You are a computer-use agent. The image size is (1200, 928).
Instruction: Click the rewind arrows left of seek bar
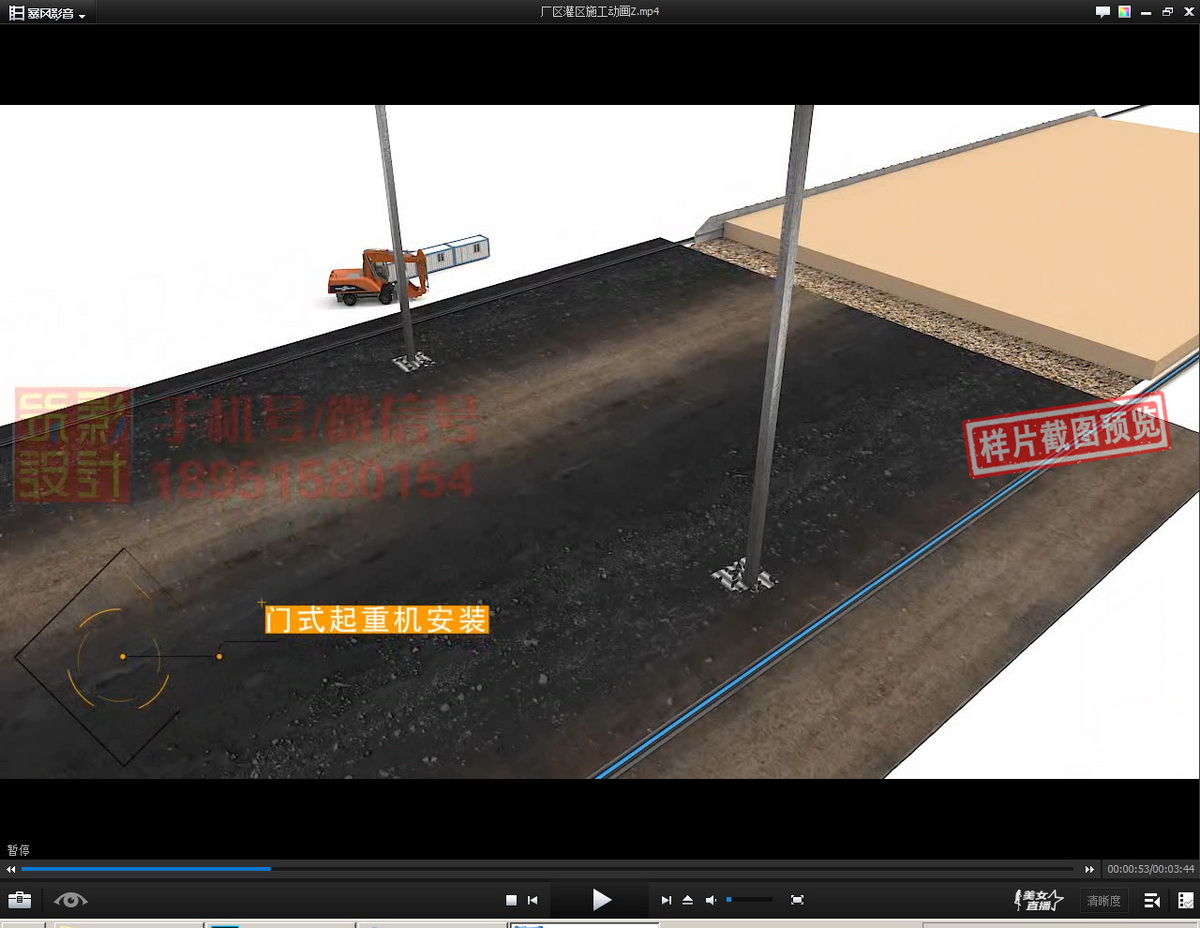click(x=11, y=869)
